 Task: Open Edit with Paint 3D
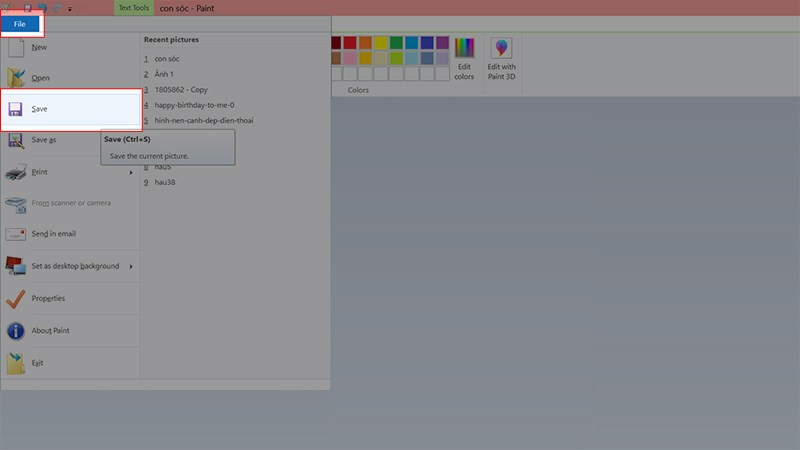pos(501,60)
